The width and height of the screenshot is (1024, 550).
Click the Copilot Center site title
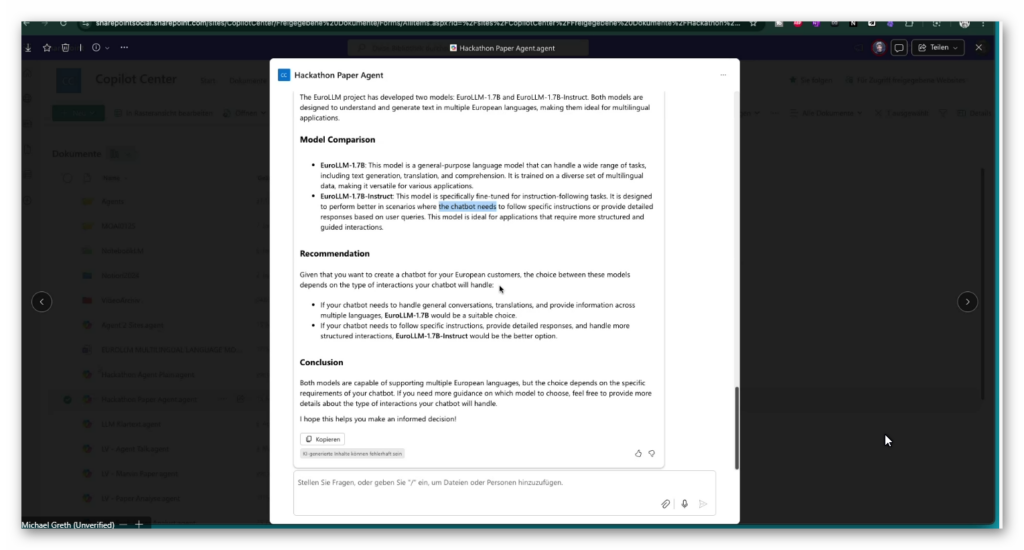(x=136, y=79)
